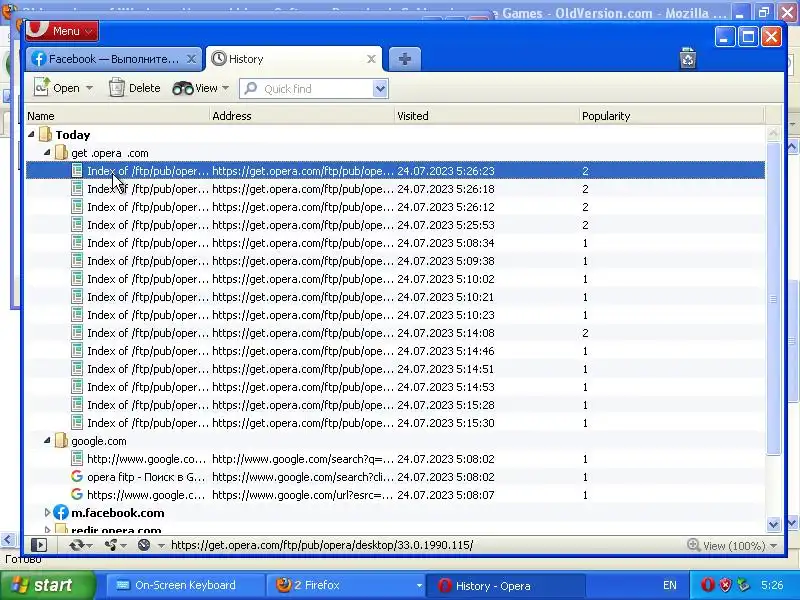This screenshot has width=800, height=600.
Task: Close the Facebook tab
Action: pyautogui.click(x=191, y=59)
